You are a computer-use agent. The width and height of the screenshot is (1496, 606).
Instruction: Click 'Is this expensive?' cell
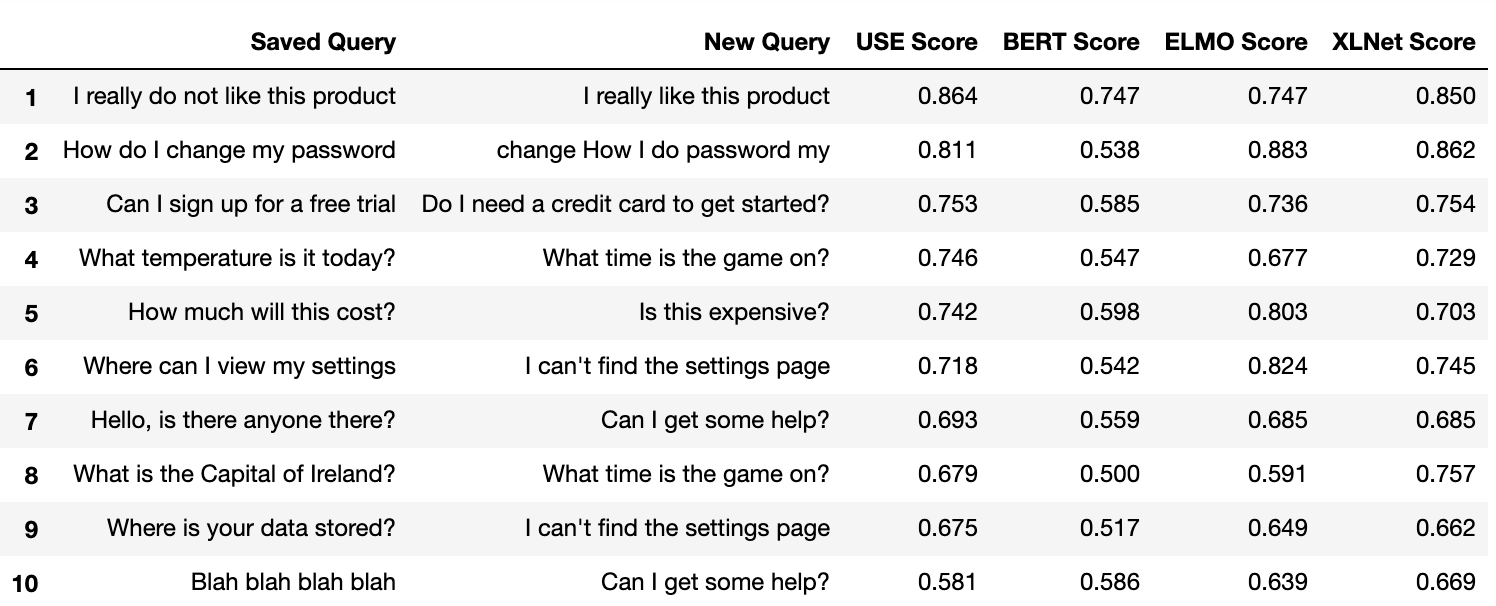click(734, 312)
